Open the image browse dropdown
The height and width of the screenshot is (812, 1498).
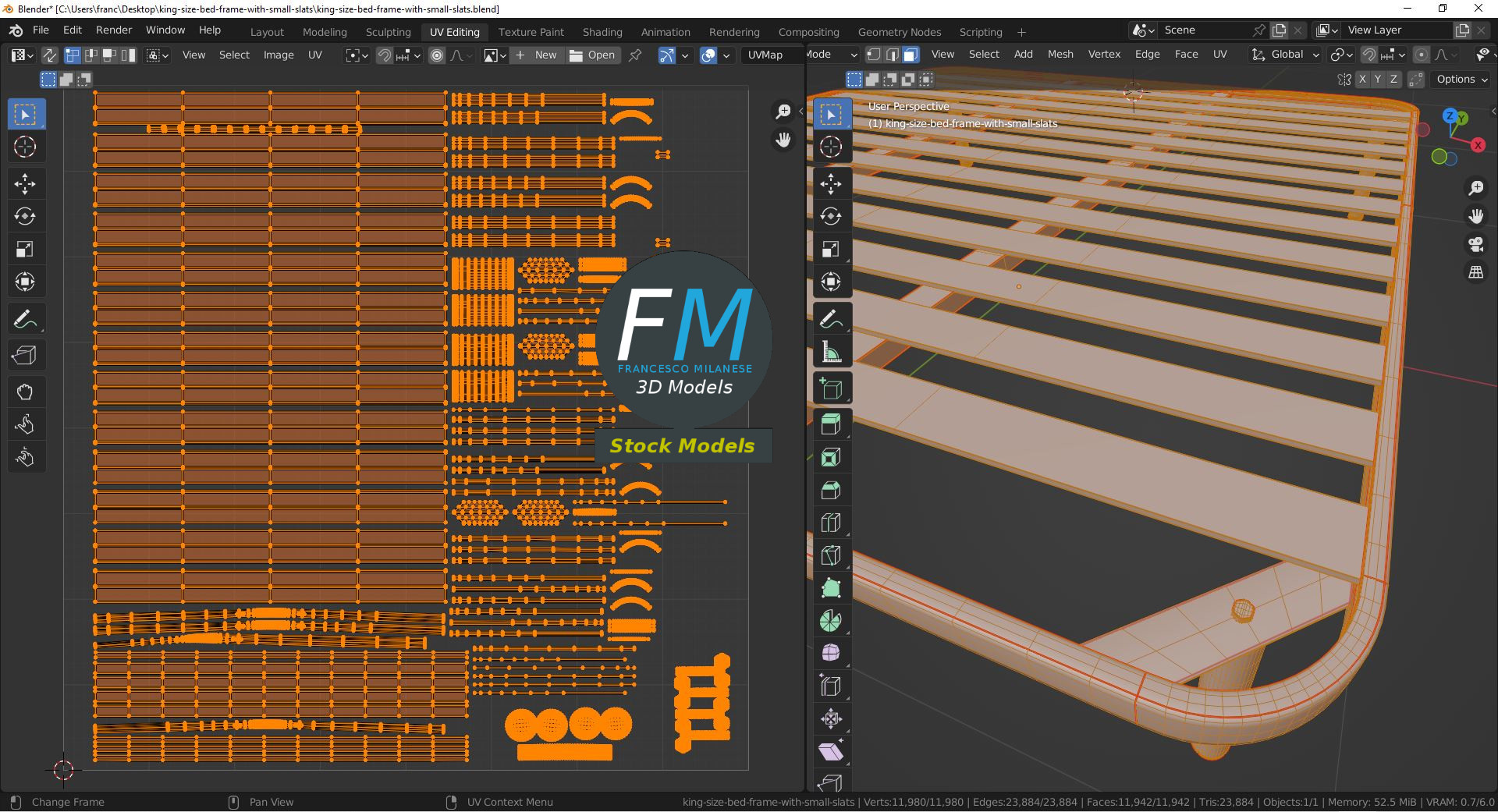point(495,55)
